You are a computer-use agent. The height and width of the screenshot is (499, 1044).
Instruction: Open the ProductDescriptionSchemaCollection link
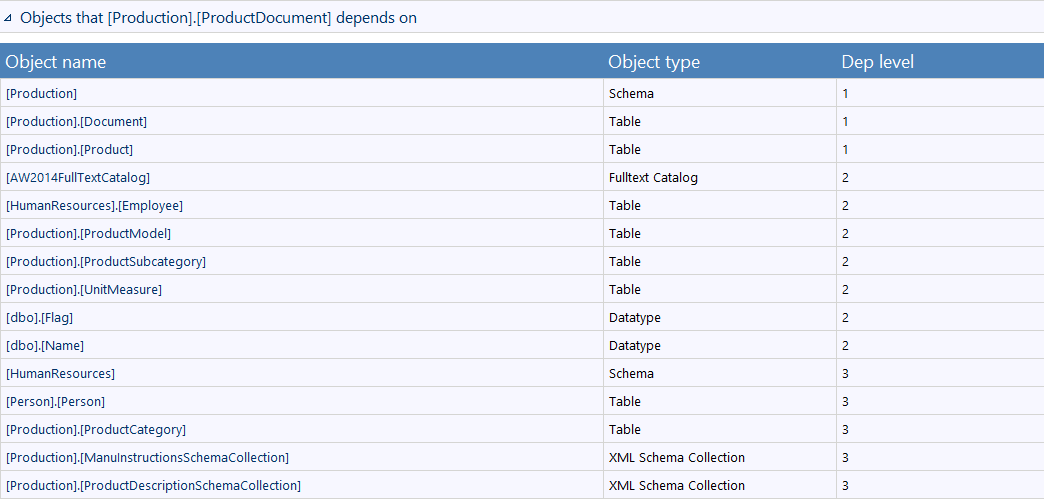(153, 486)
